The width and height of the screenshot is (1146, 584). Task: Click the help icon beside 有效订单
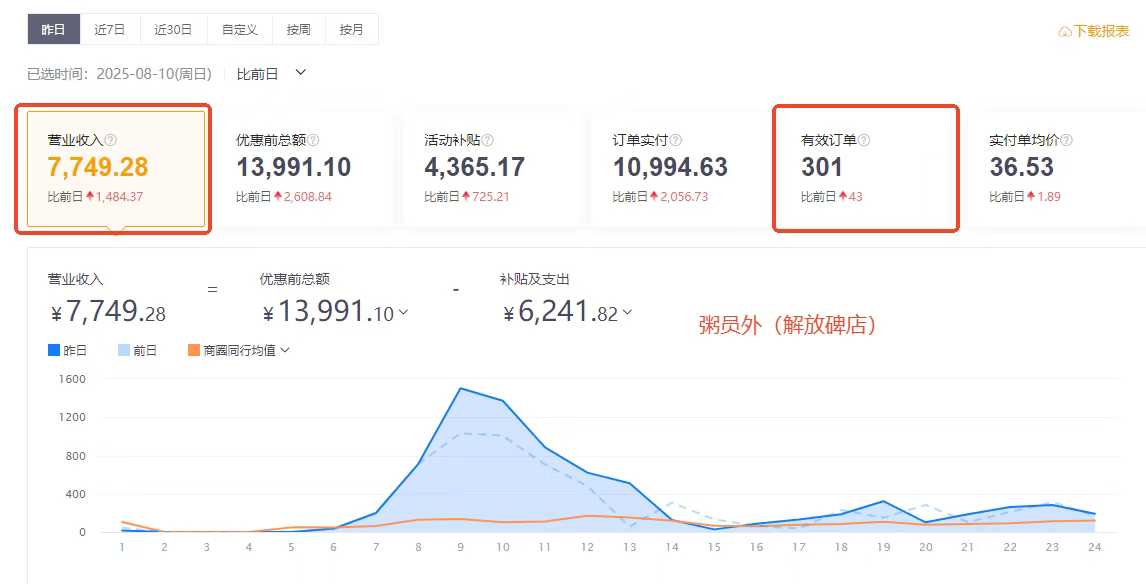(x=864, y=140)
